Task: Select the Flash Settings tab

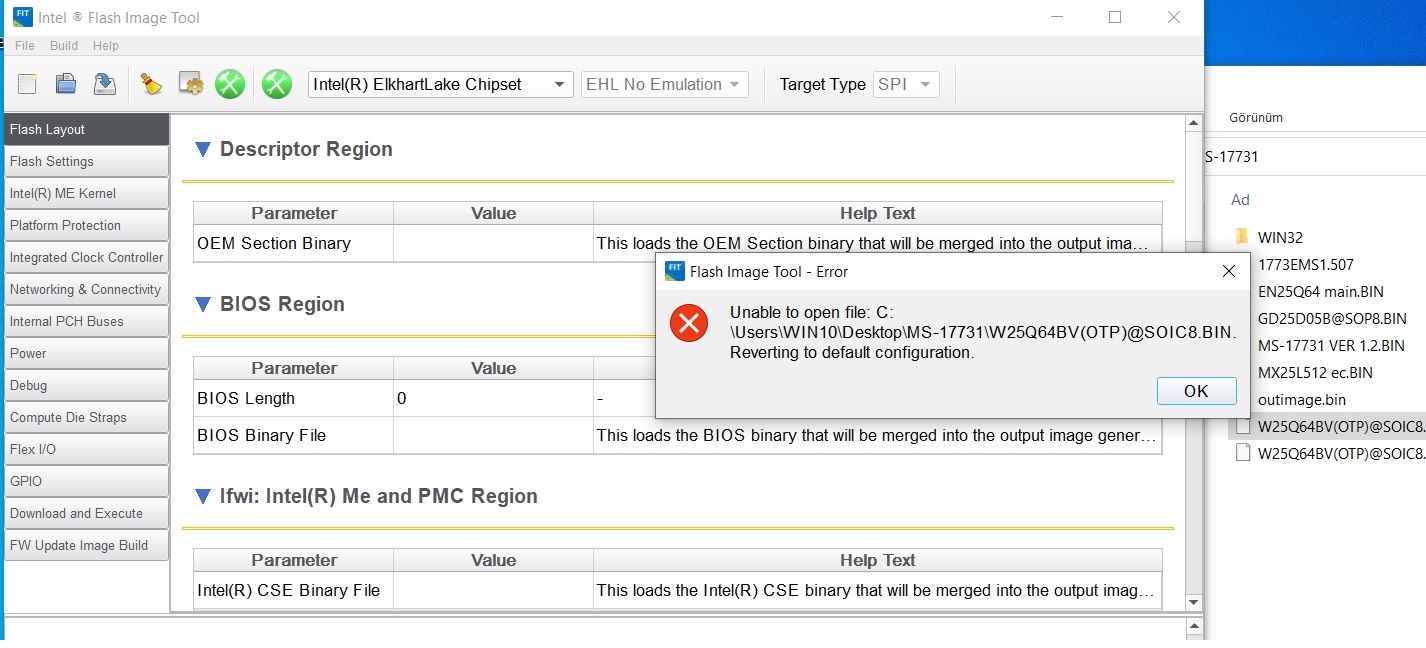Action: click(x=86, y=162)
